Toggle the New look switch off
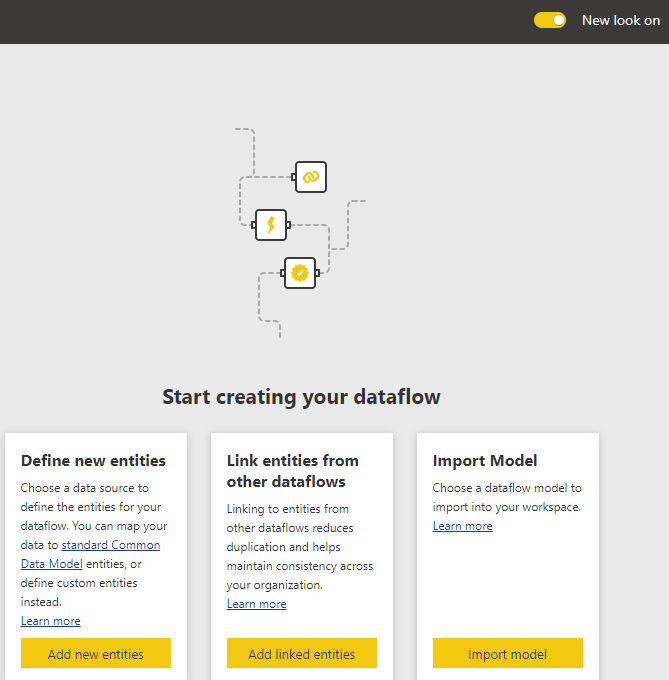The image size is (669, 680). 549,20
